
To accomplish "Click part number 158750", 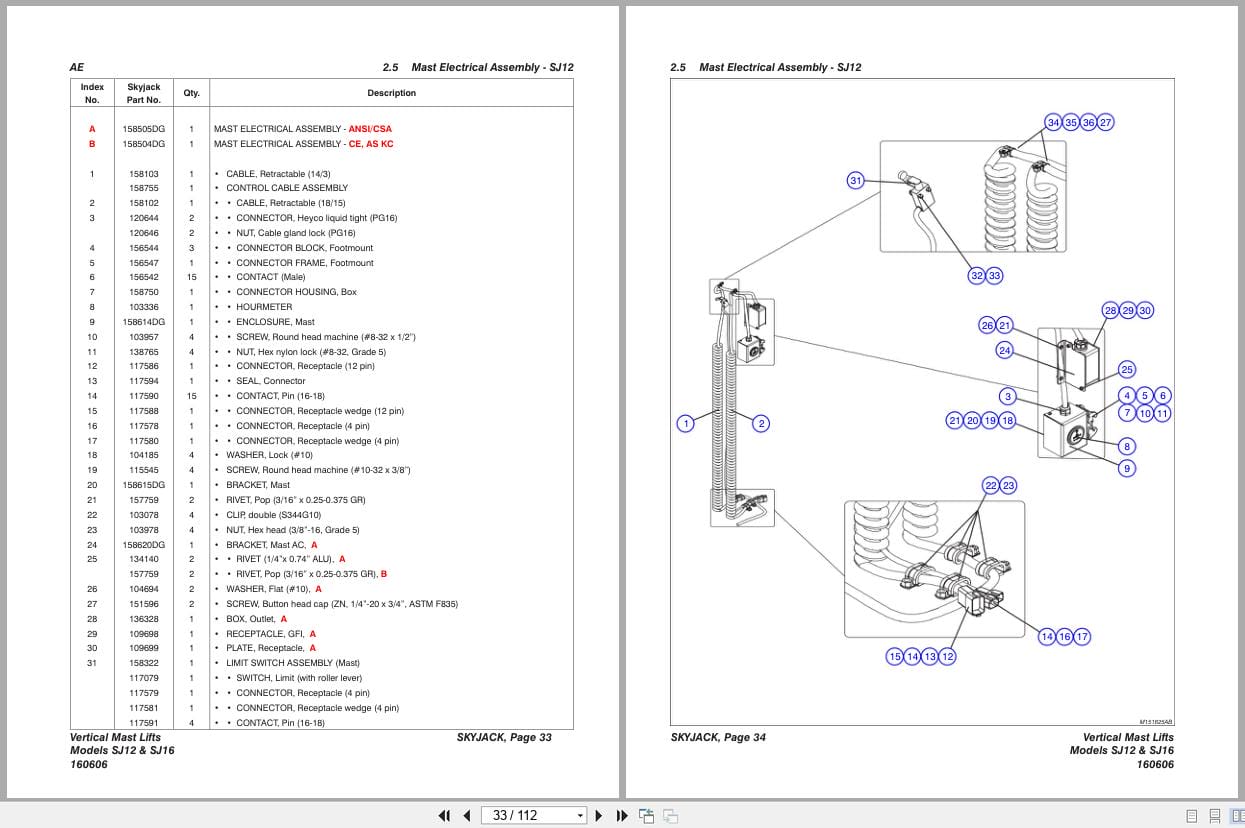I will (x=144, y=292).
